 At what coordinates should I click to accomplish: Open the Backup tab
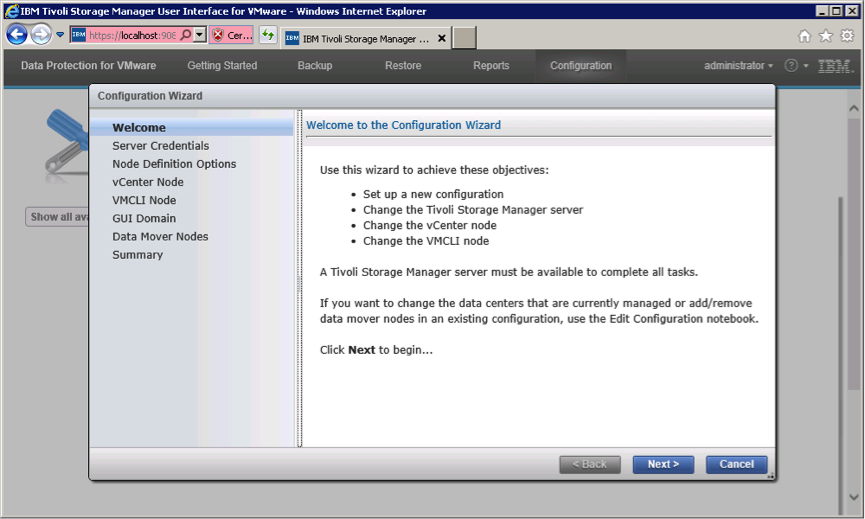pyautogui.click(x=315, y=66)
